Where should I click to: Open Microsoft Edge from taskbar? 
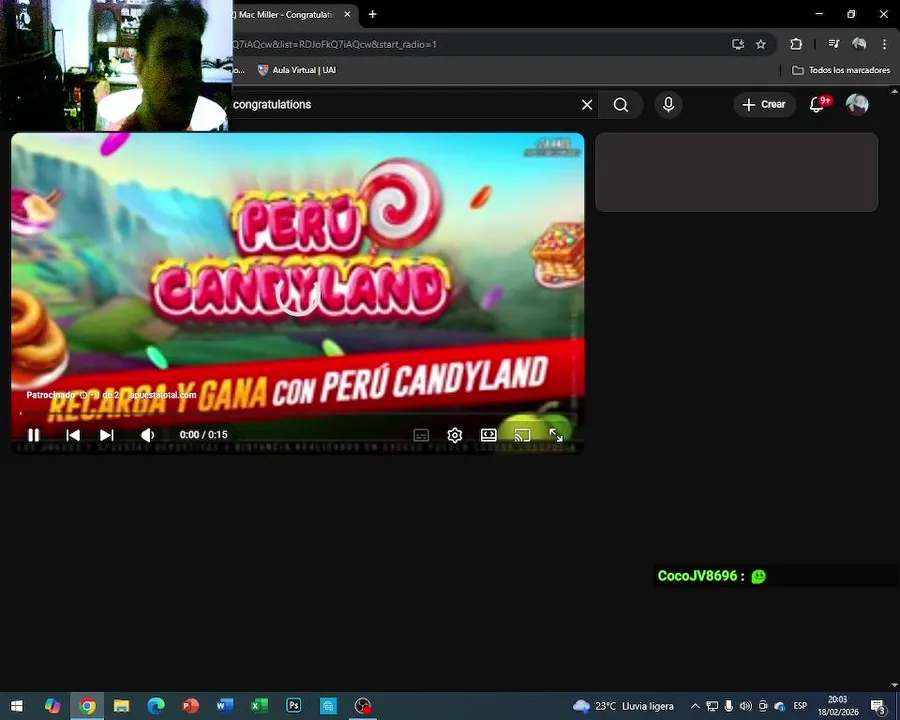[156, 706]
